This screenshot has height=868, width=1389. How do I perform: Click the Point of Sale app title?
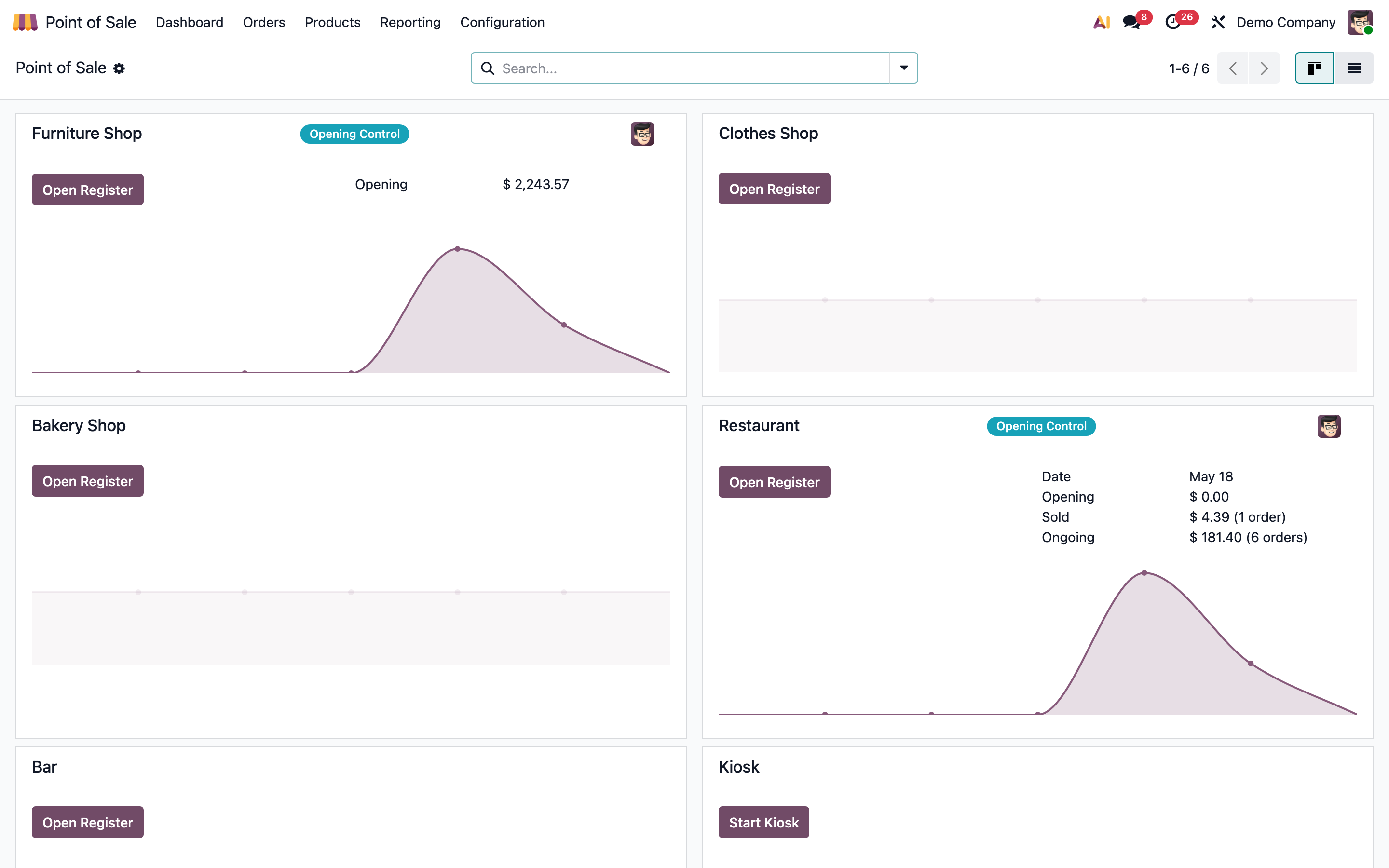91,22
